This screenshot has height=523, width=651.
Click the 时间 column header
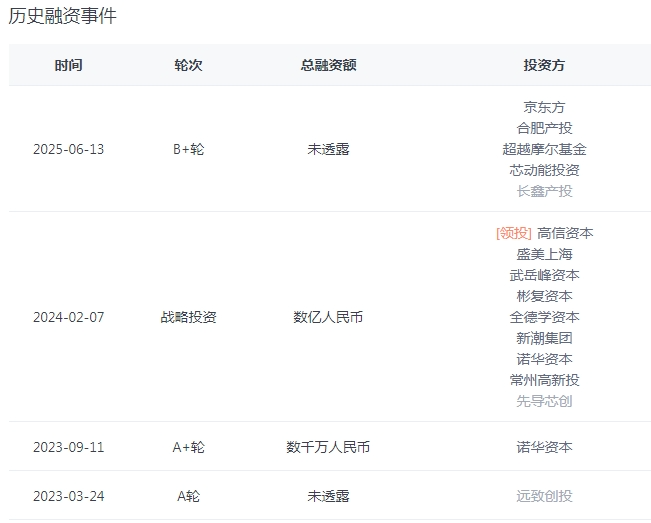click(x=69, y=65)
